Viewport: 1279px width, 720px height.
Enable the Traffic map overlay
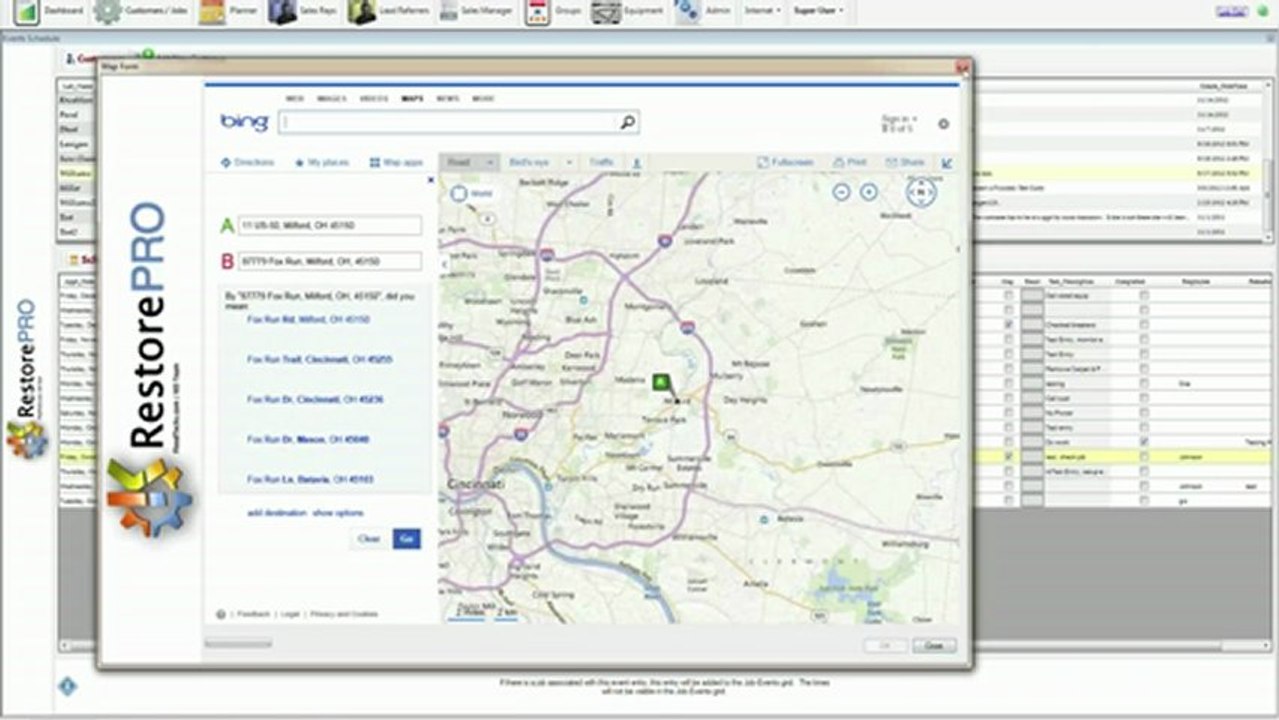601,162
